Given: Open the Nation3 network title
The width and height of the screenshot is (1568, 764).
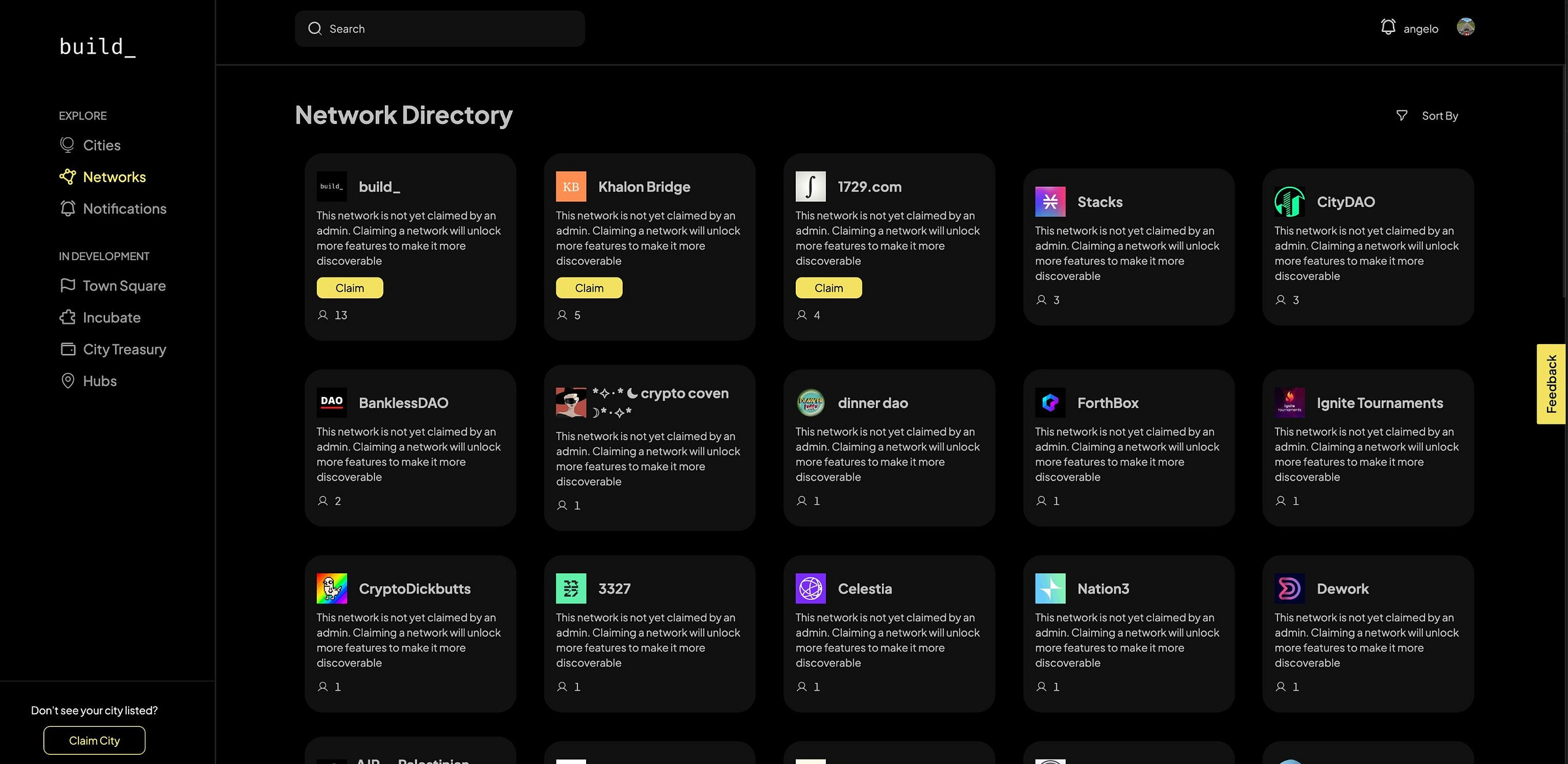Looking at the screenshot, I should (1103, 589).
